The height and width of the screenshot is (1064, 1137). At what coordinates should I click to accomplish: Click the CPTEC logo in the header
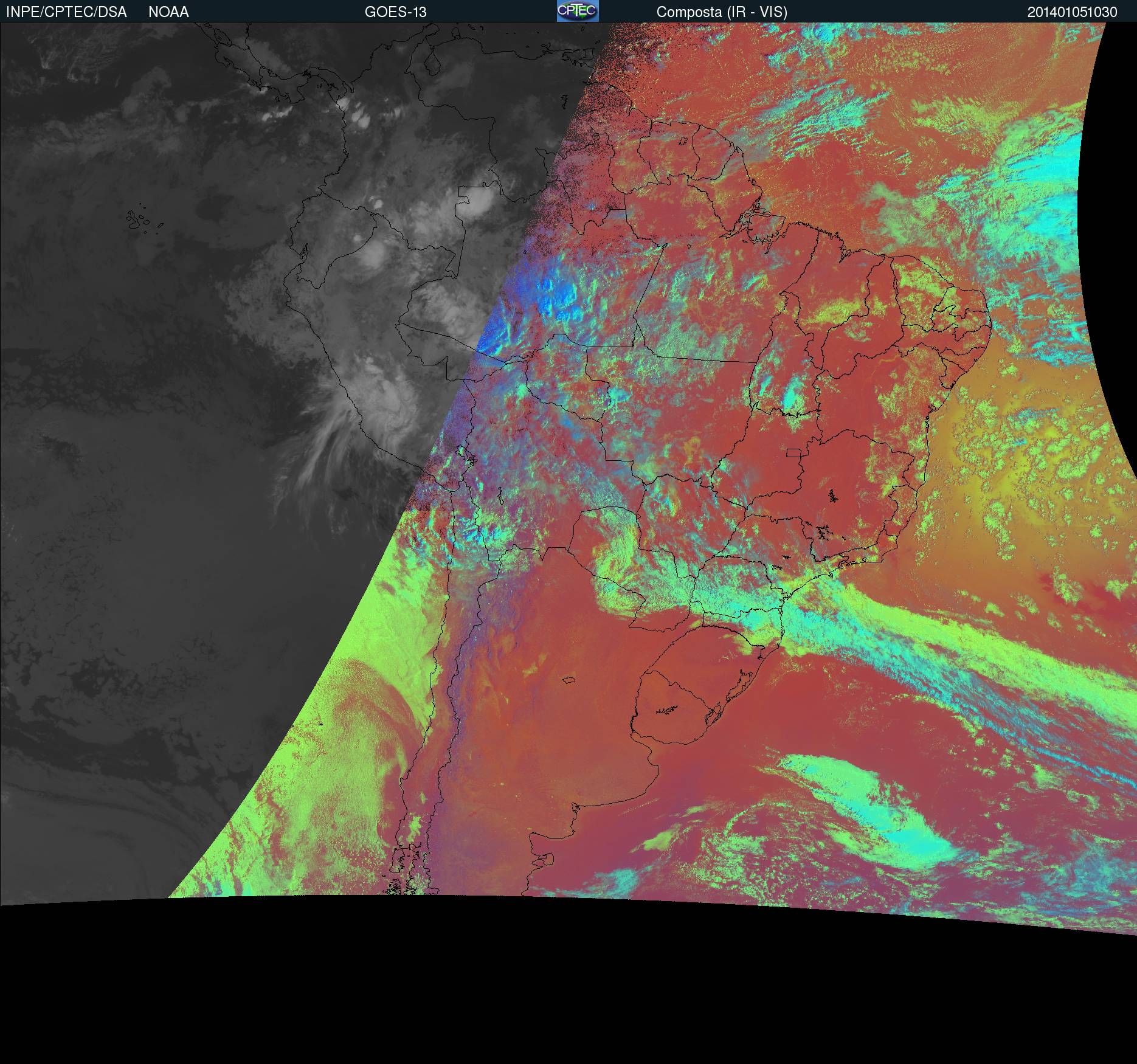tap(578, 11)
